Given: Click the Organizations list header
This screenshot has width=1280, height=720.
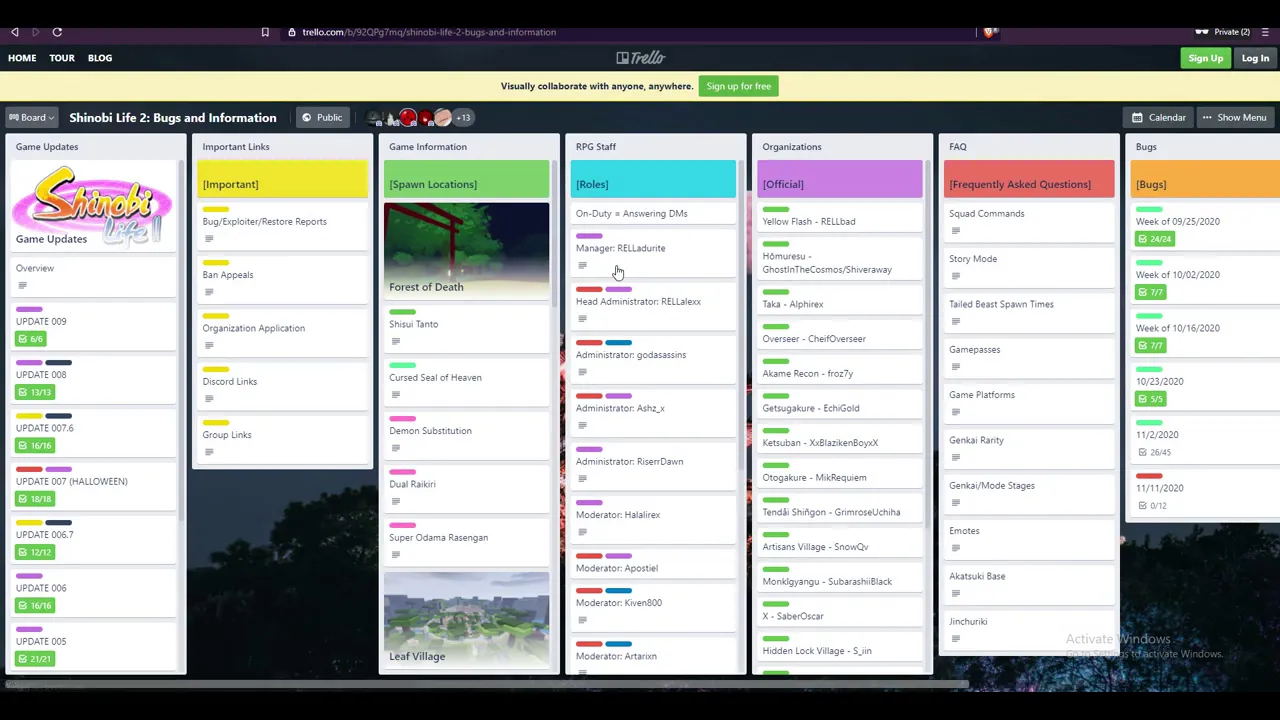Looking at the screenshot, I should [x=792, y=147].
